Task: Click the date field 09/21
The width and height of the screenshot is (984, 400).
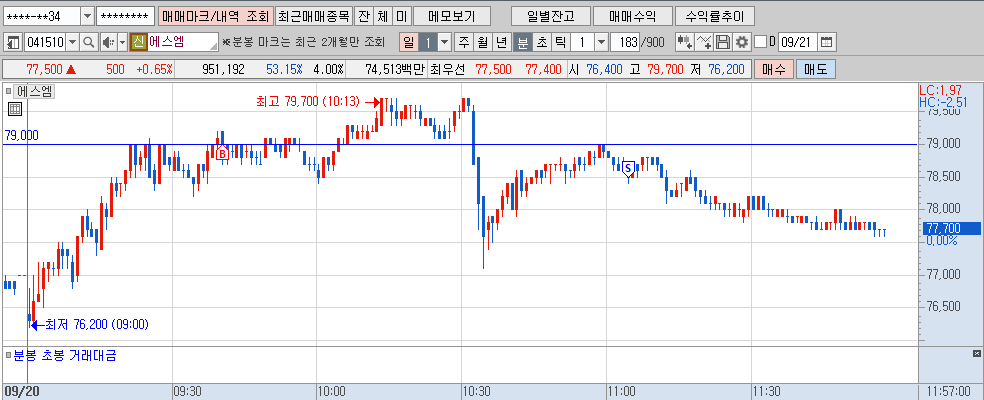Action: tap(796, 42)
